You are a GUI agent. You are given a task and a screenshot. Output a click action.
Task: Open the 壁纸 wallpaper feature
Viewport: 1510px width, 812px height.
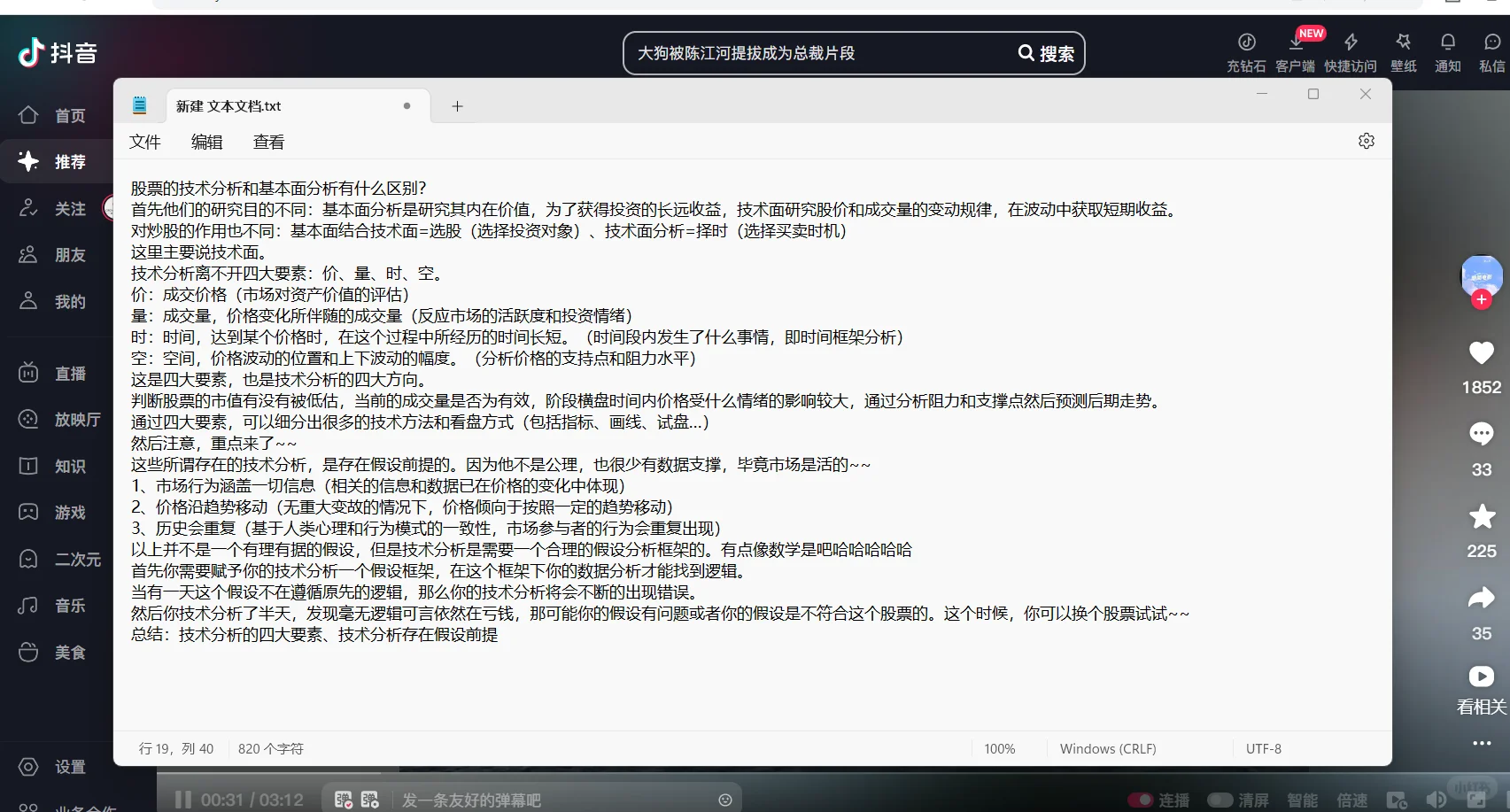coord(1404,52)
